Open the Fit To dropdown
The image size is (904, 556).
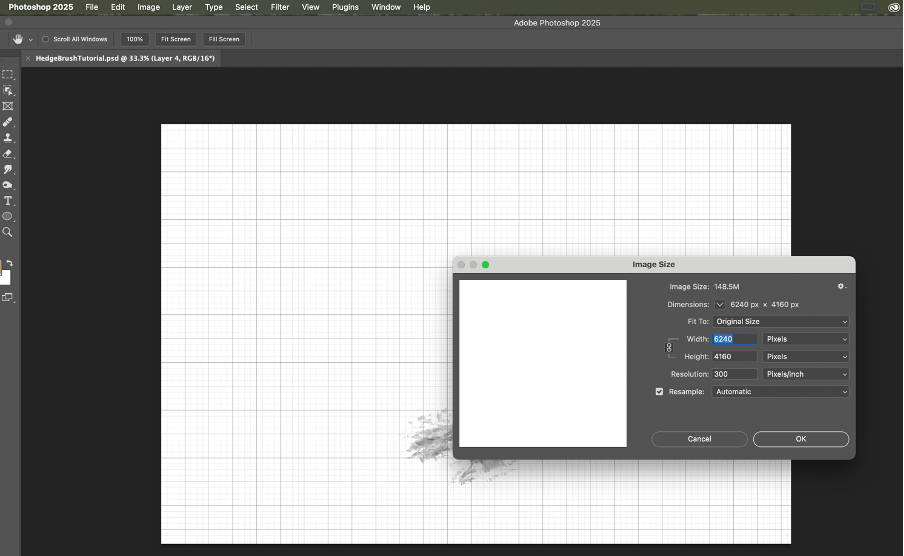point(781,322)
